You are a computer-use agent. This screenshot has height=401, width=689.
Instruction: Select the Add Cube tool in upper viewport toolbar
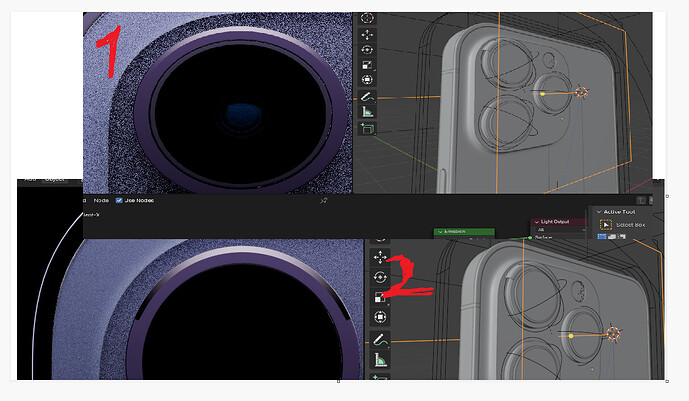point(367,128)
